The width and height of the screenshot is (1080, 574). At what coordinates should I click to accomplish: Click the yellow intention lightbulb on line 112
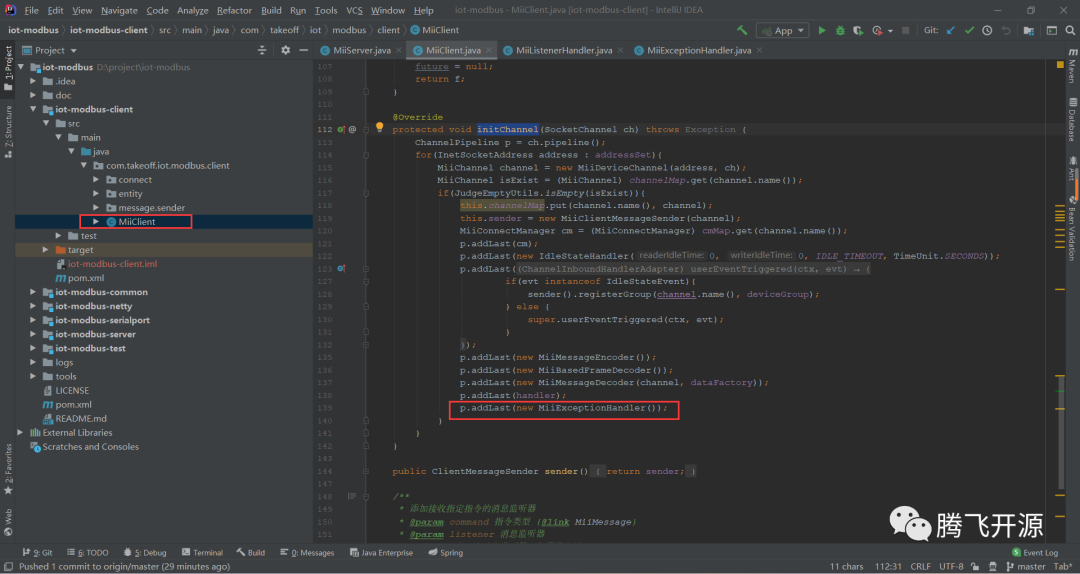pyautogui.click(x=380, y=129)
